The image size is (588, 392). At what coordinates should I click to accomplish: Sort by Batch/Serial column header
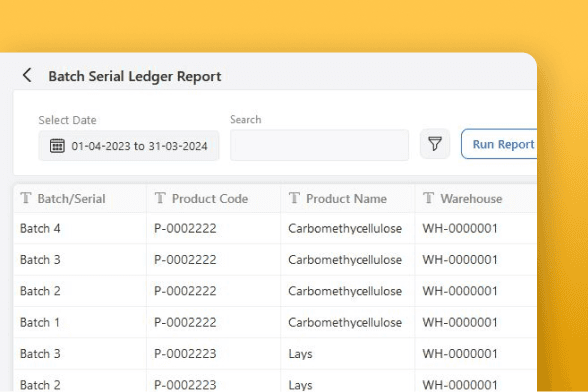click(71, 199)
